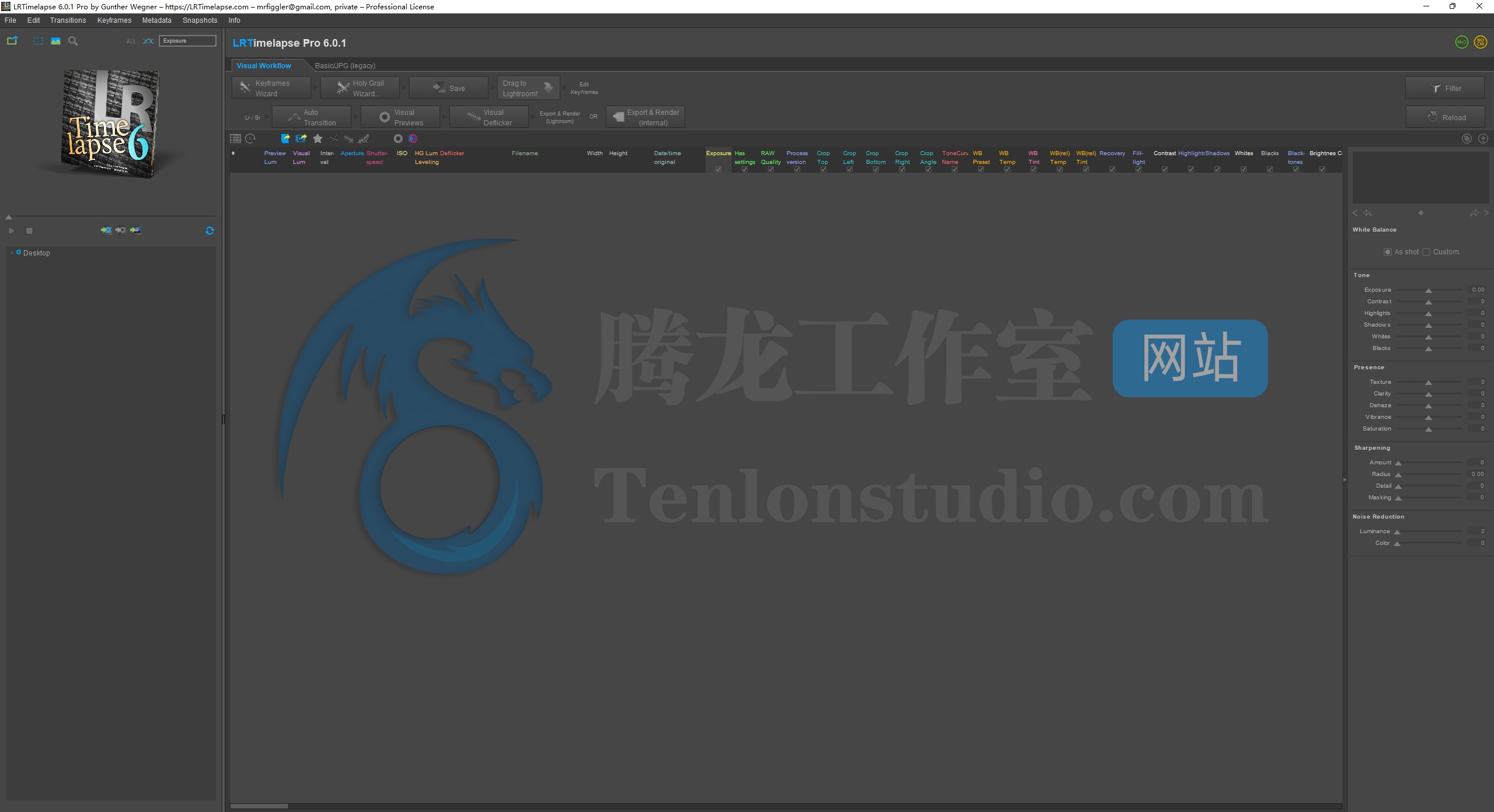Click the Exposure slider handle in Tone
The image size is (1494, 812).
(1429, 290)
